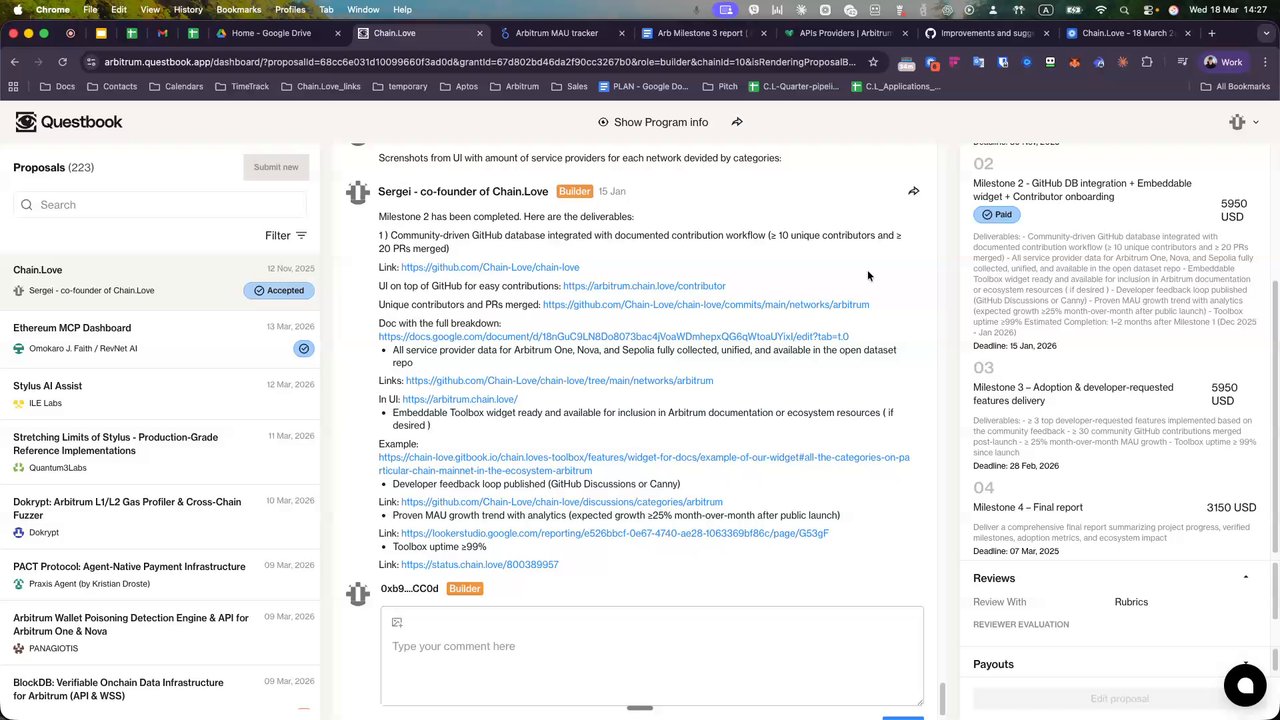1280x720 pixels.
Task: Select the Dokrypt Gas Profiler proposal
Action: coord(160,516)
